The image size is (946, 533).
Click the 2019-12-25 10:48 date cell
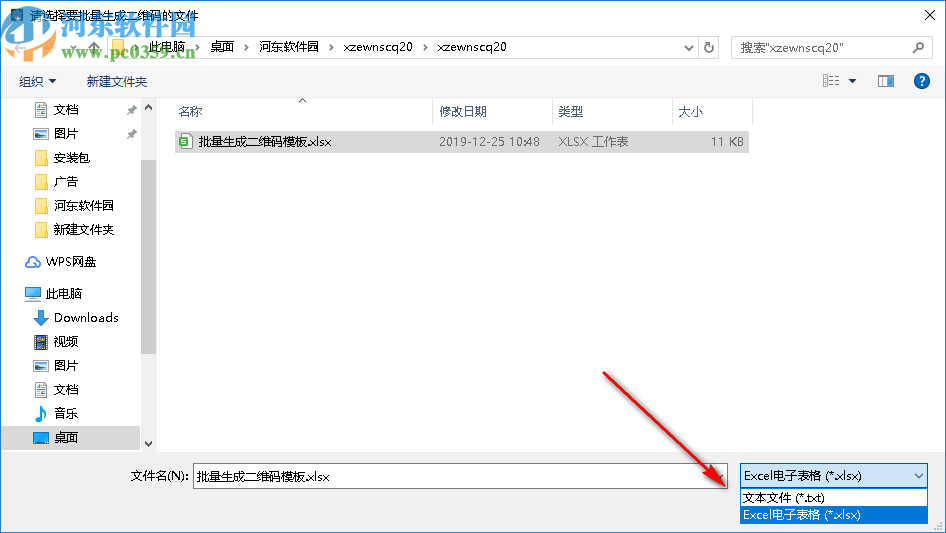(x=489, y=142)
